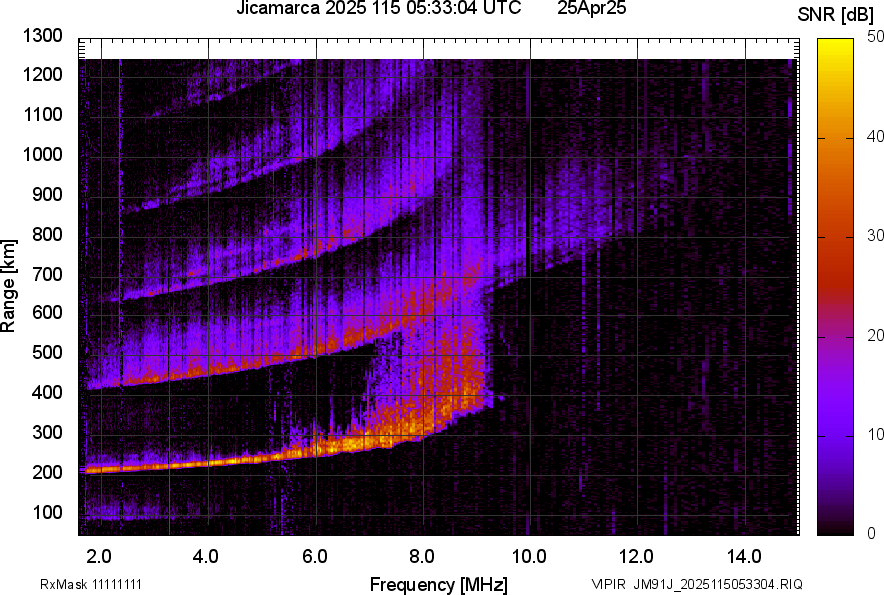Click range tick label '800'

point(47,234)
